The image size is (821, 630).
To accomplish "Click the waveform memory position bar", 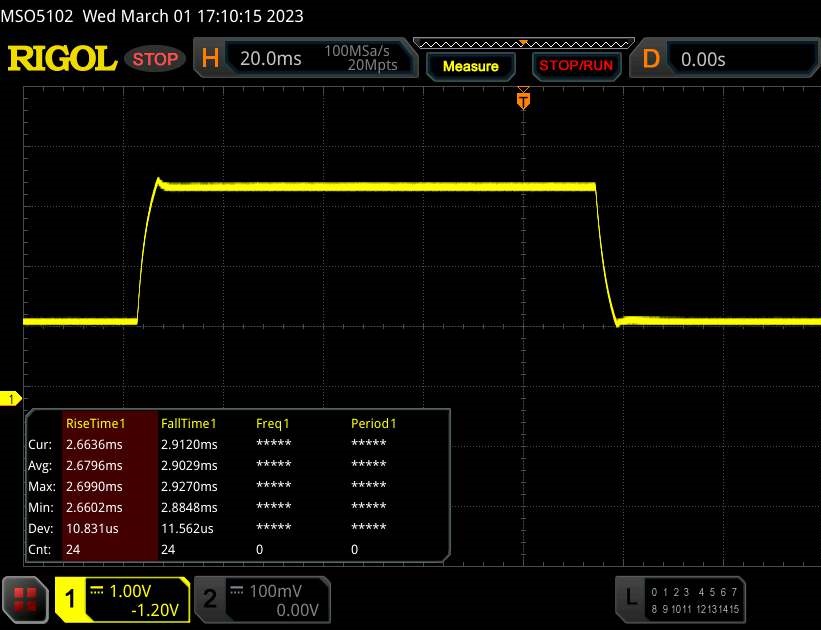I will tap(524, 43).
